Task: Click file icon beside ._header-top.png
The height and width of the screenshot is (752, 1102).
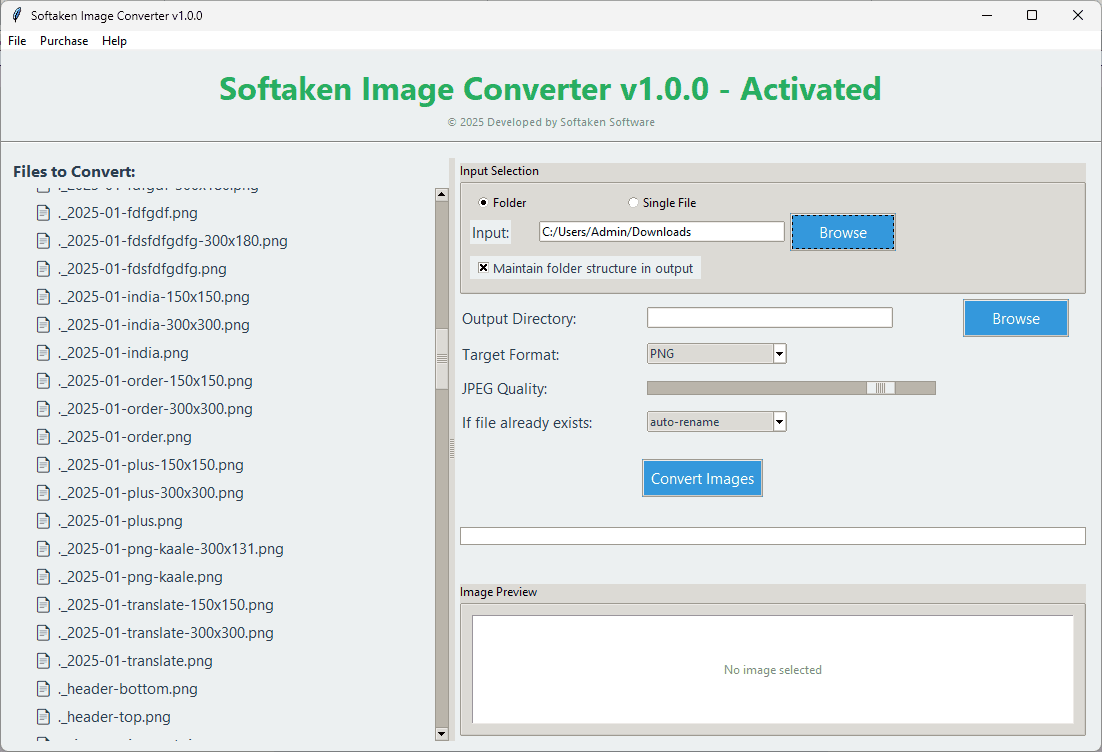Action: click(44, 717)
